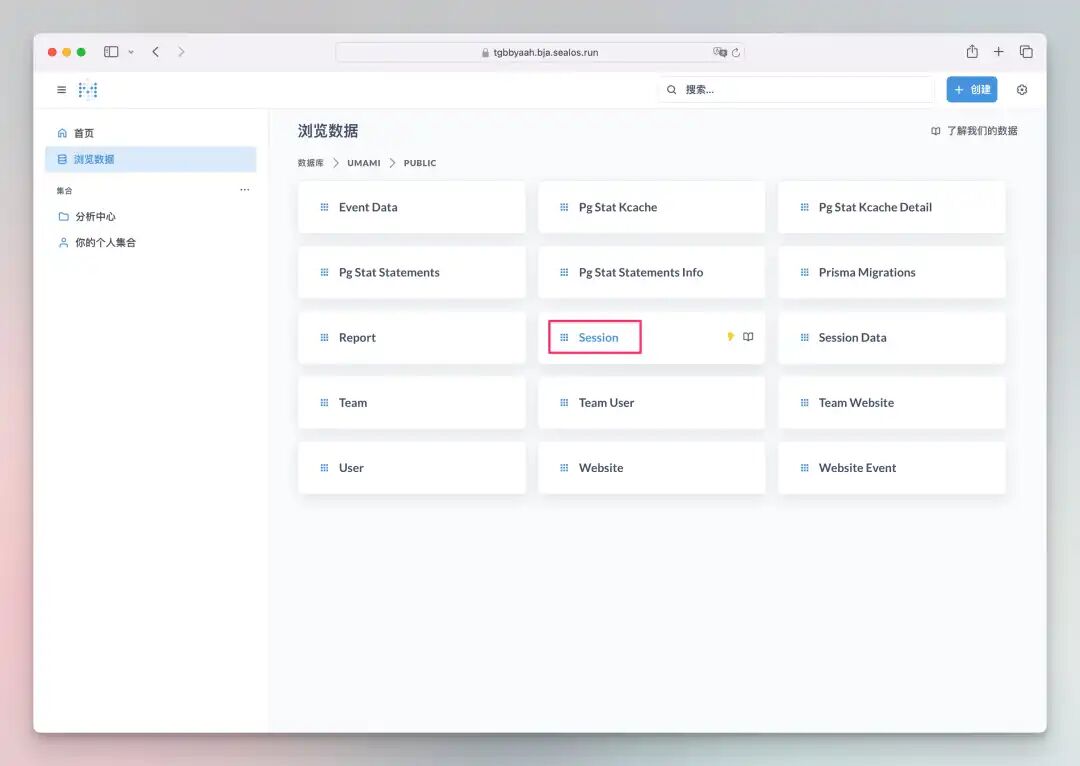Click the Session reference book icon
Image resolution: width=1080 pixels, height=766 pixels.
tap(748, 337)
